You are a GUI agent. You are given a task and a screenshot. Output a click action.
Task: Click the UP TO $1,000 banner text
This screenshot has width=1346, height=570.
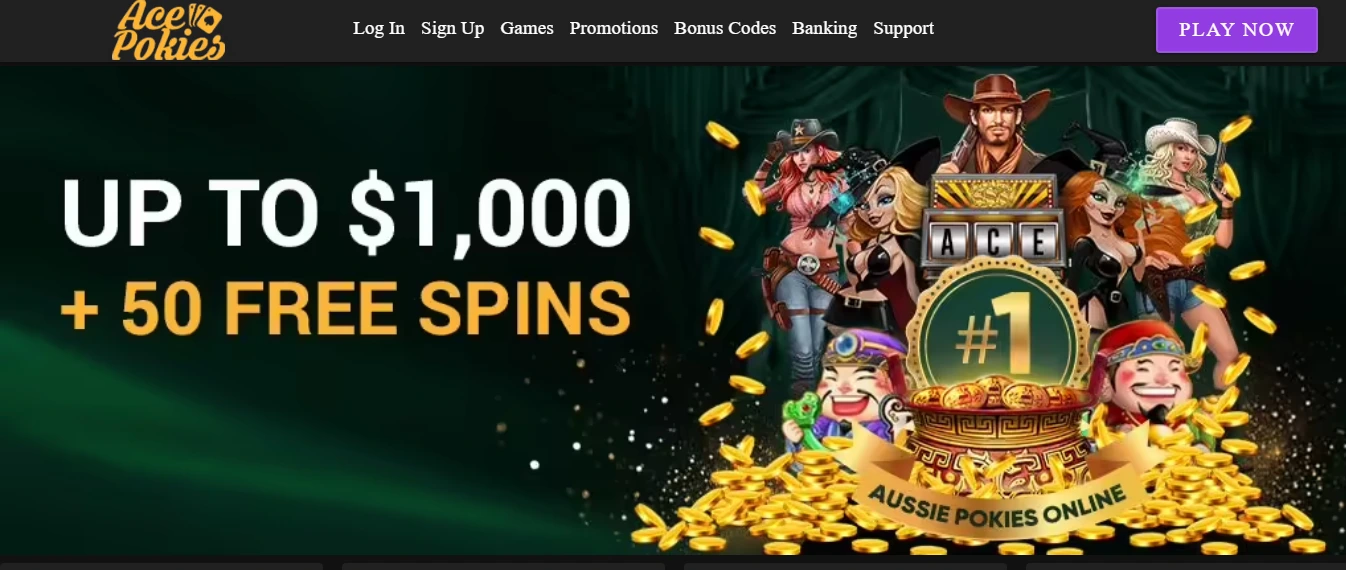(x=346, y=214)
